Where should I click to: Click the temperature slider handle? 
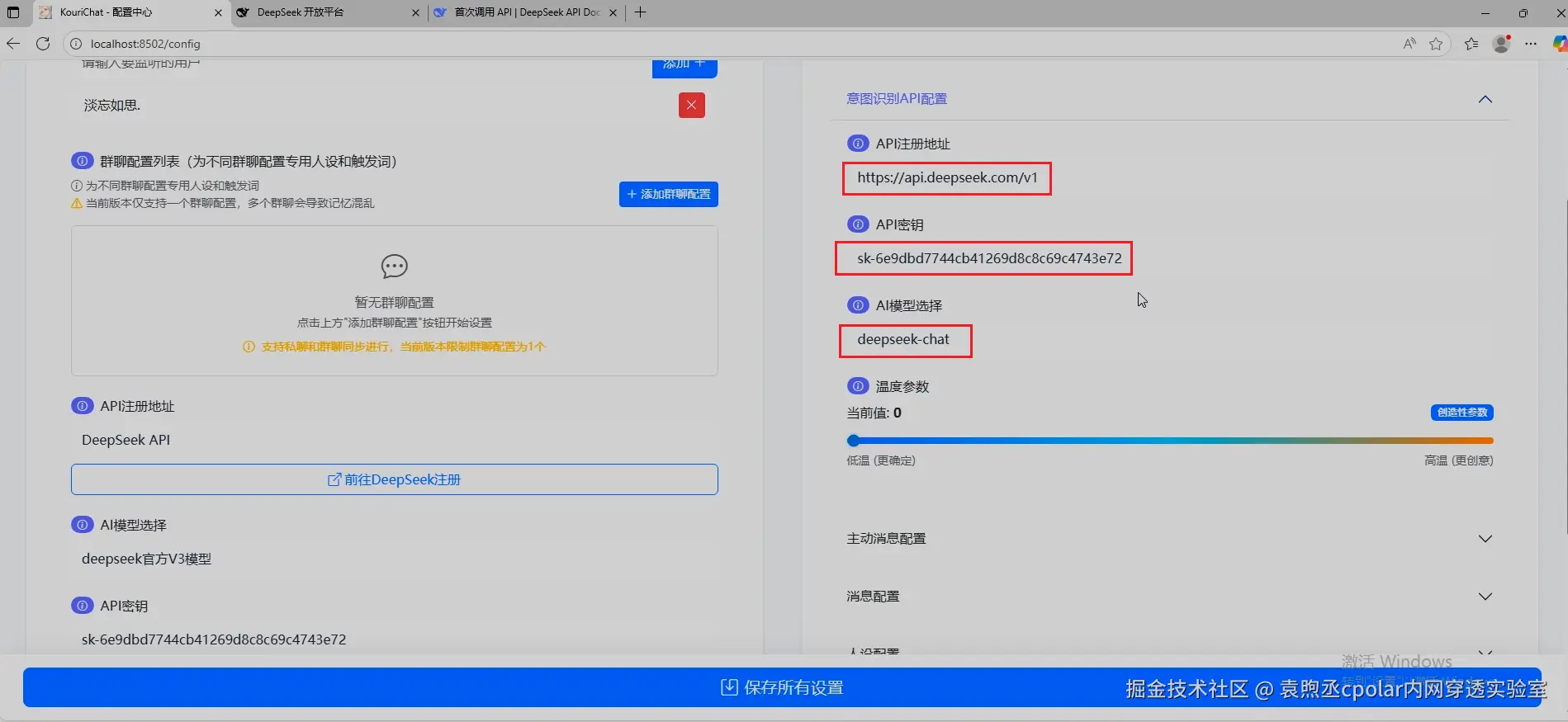pyautogui.click(x=854, y=441)
